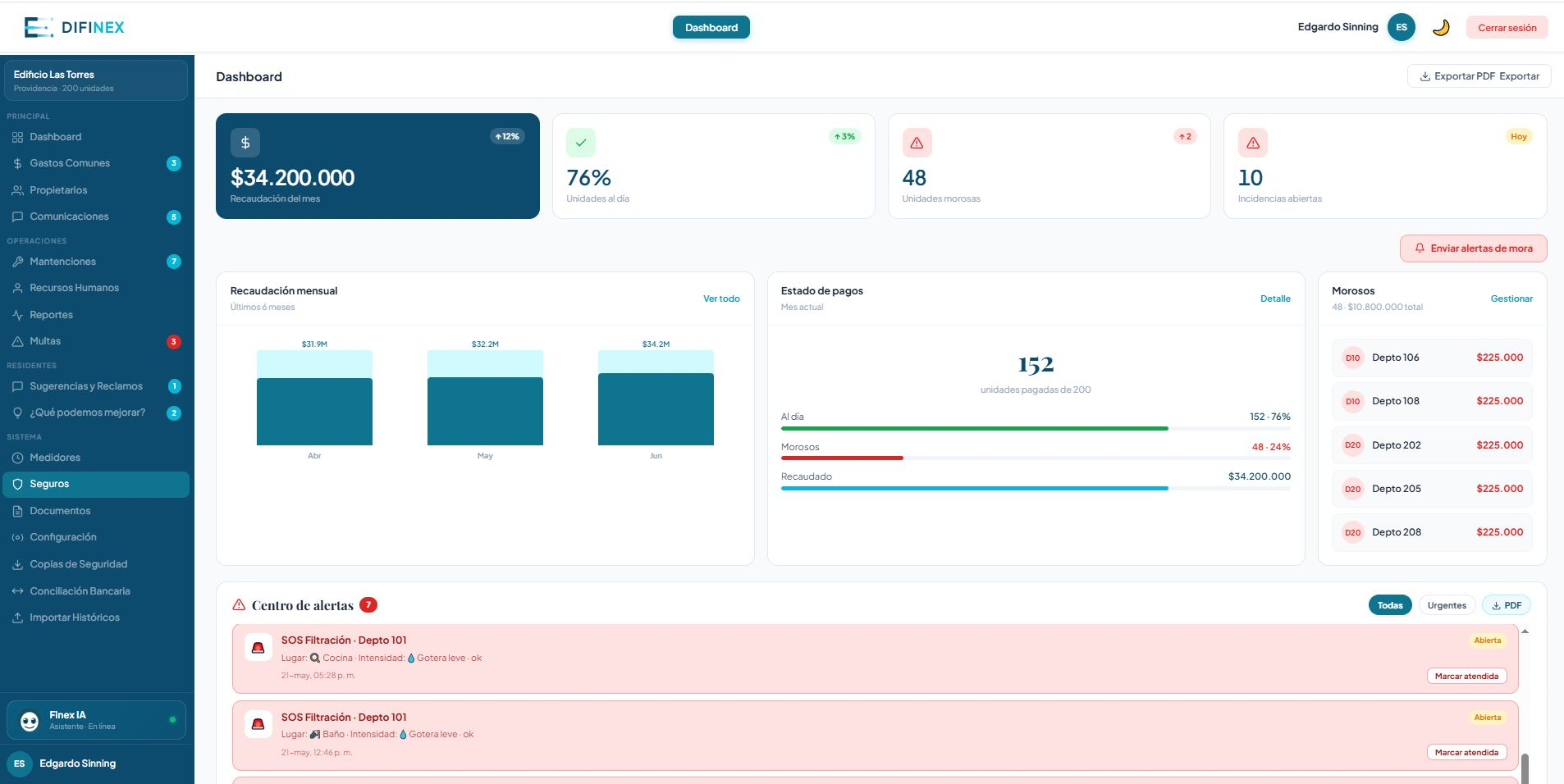The height and width of the screenshot is (784, 1564).
Task: Click the alerts list scrollbar thumb
Action: pyautogui.click(x=1525, y=768)
